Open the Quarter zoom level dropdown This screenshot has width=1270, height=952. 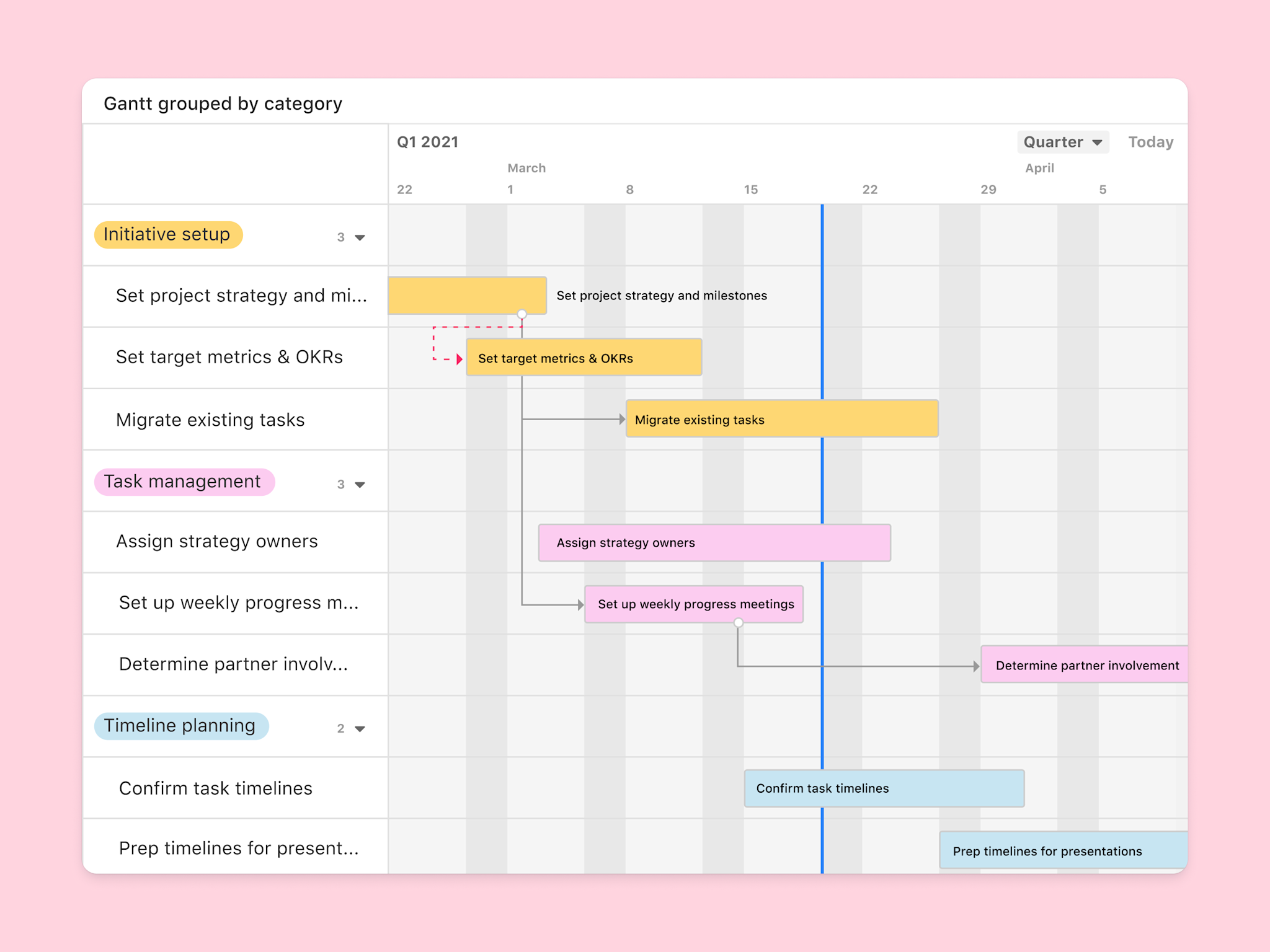pos(1063,141)
